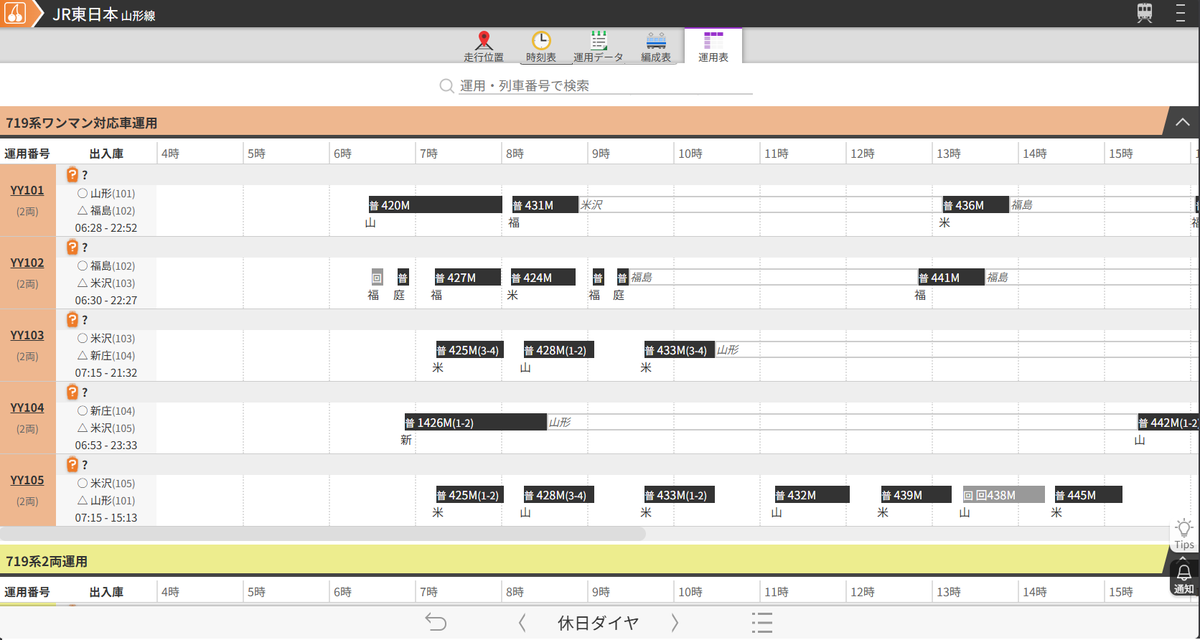Viewport: 1200px width, 640px height.
Task: Select train 432M bar
Action: pyautogui.click(x=812, y=495)
